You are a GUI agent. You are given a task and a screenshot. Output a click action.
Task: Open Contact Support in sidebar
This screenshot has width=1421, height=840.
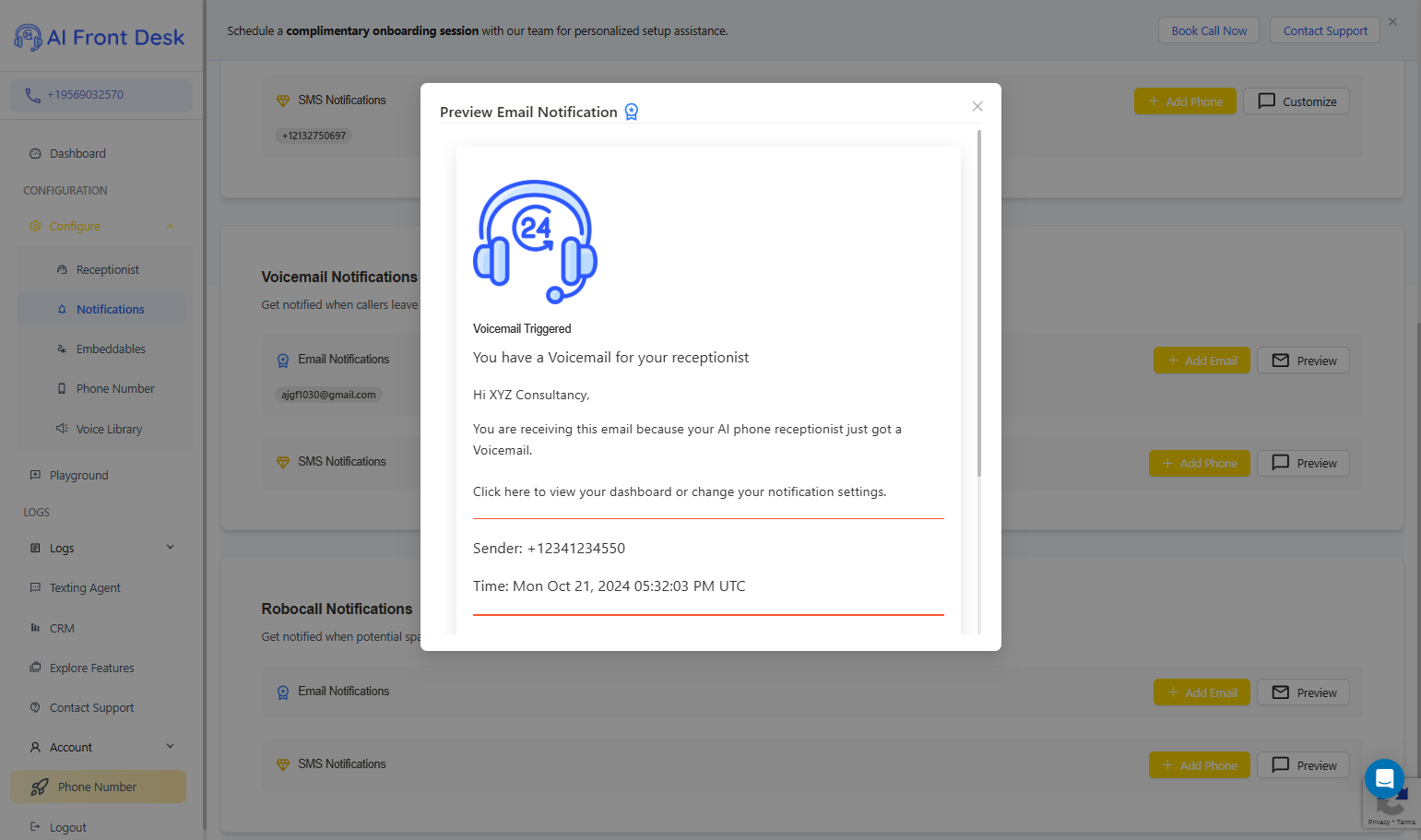tap(91, 708)
